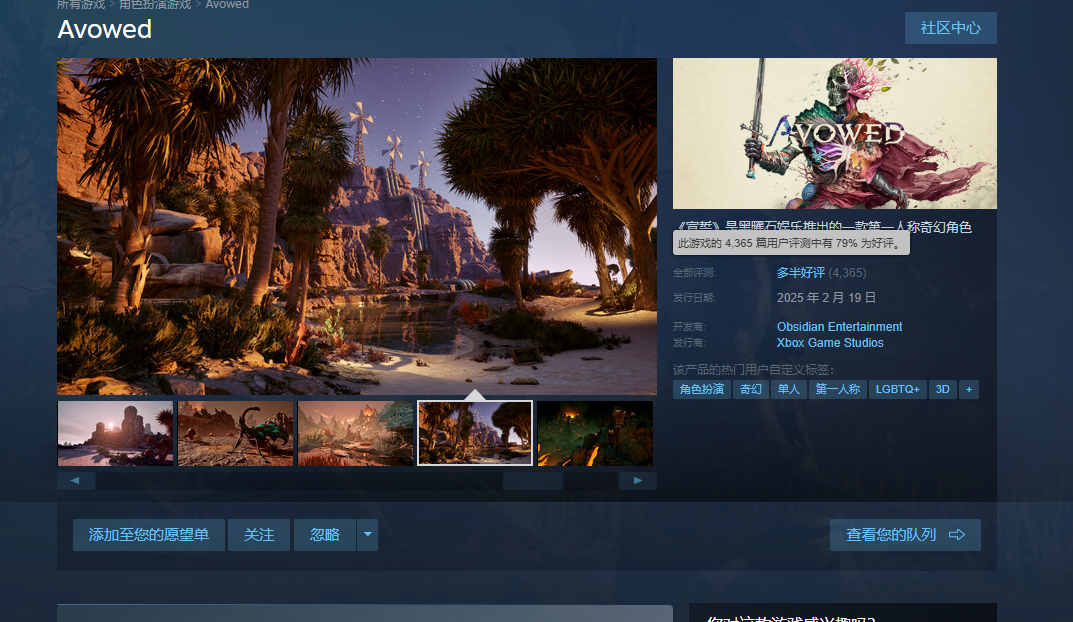Expand hidden tags with the + button
Image resolution: width=1073 pixels, height=622 pixels.
[968, 389]
